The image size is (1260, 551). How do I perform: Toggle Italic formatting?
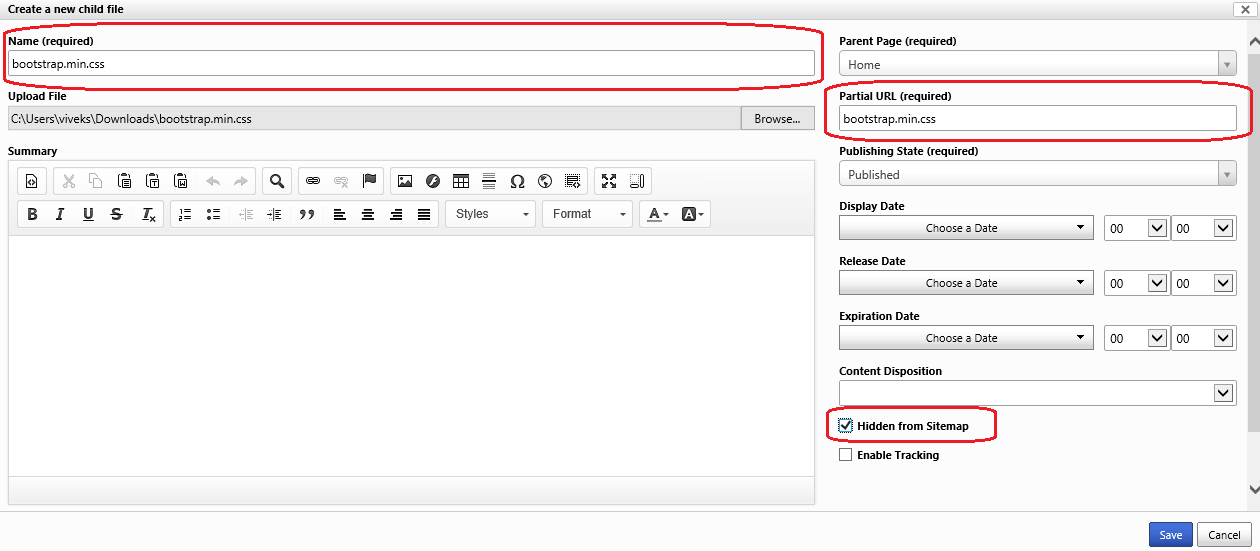click(60, 214)
